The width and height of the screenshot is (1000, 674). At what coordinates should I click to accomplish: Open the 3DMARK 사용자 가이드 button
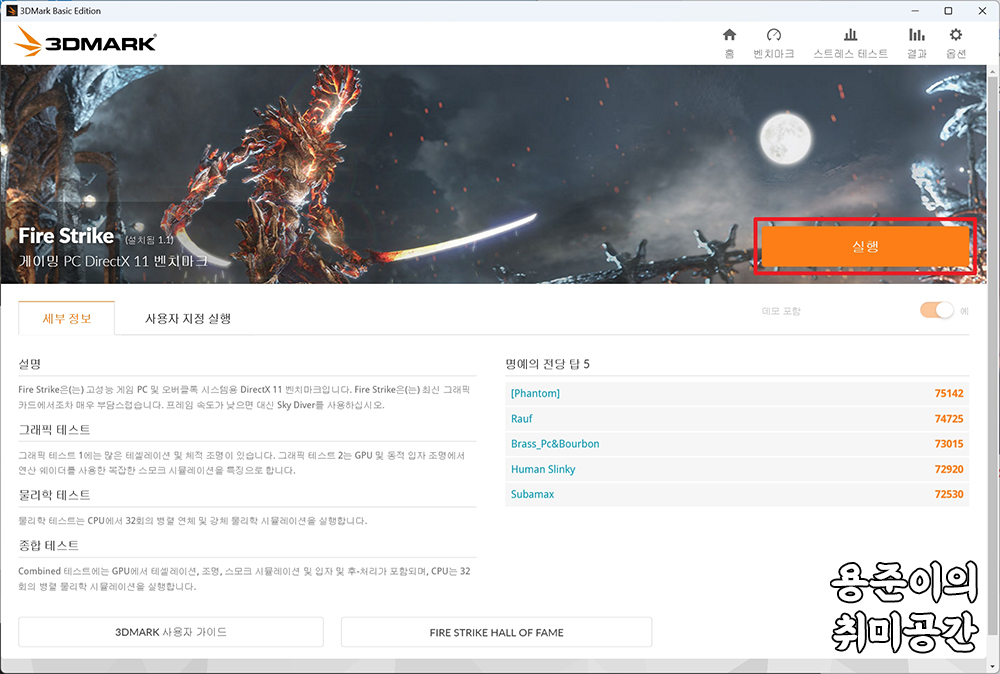(x=171, y=632)
